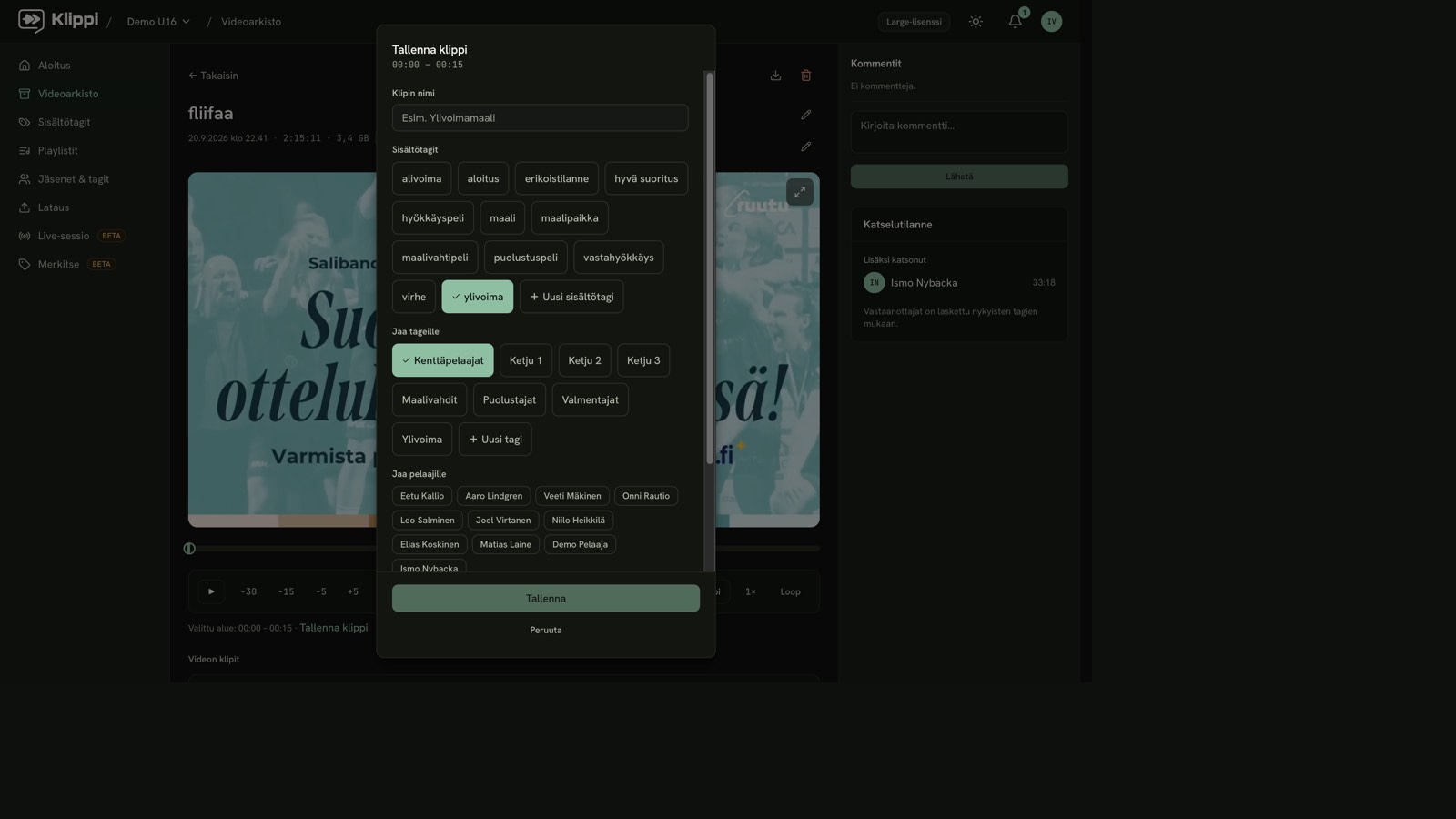The width and height of the screenshot is (1456, 819).
Task: Click the Tallenna save button
Action: (546, 599)
